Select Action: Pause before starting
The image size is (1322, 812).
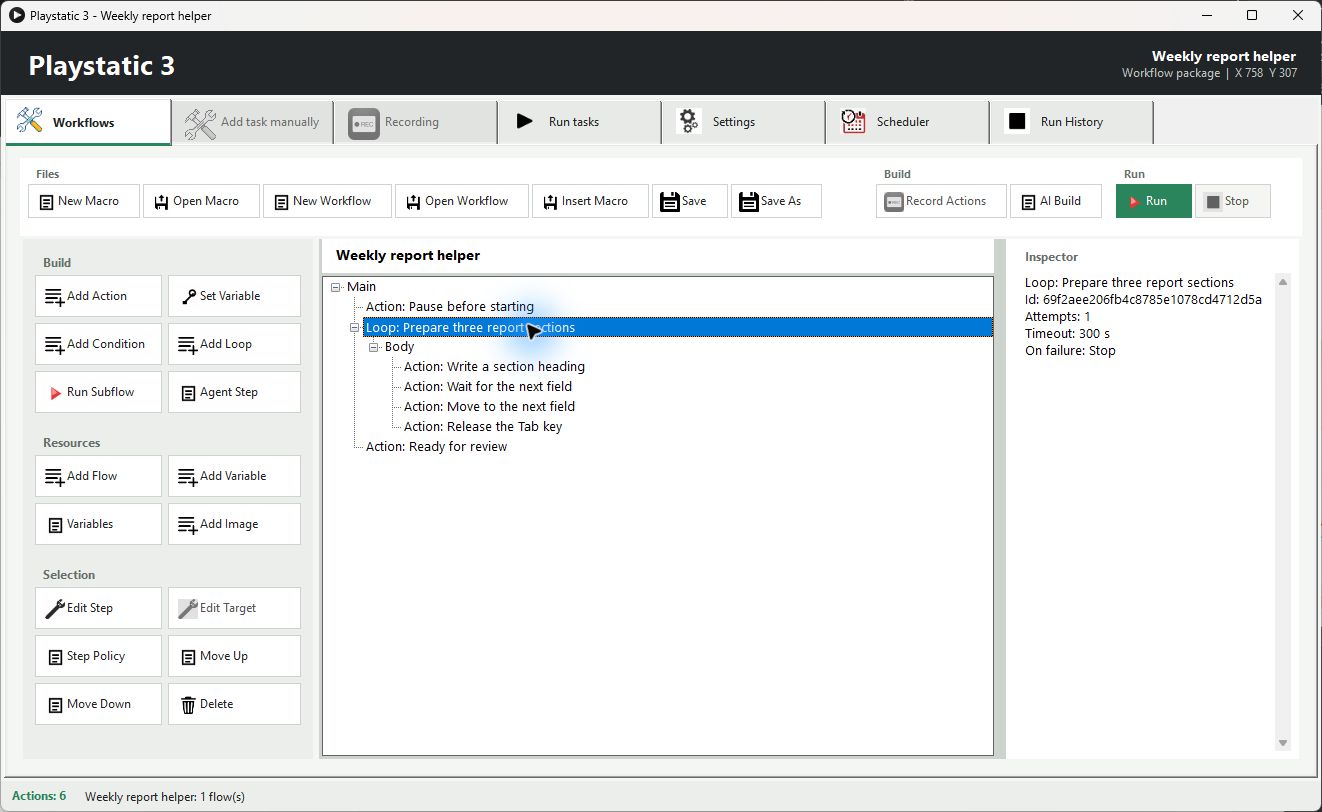[450, 307]
